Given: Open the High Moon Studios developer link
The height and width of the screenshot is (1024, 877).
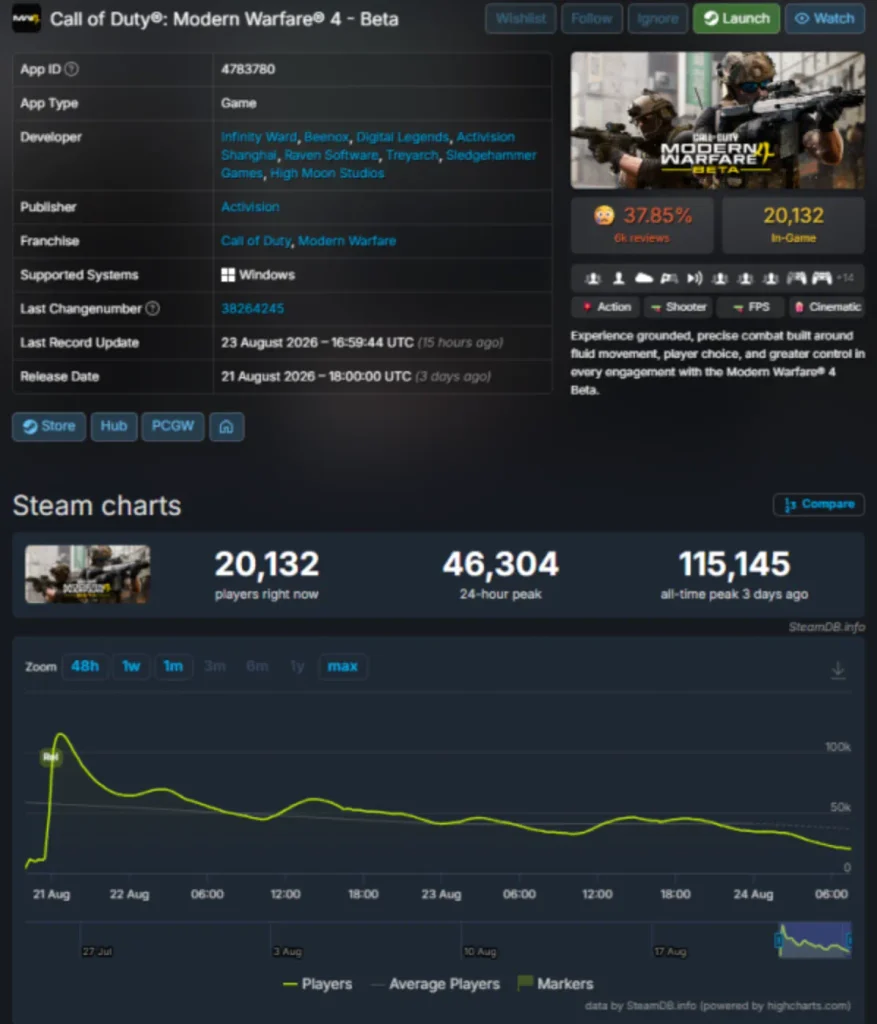Looking at the screenshot, I should click(x=327, y=173).
